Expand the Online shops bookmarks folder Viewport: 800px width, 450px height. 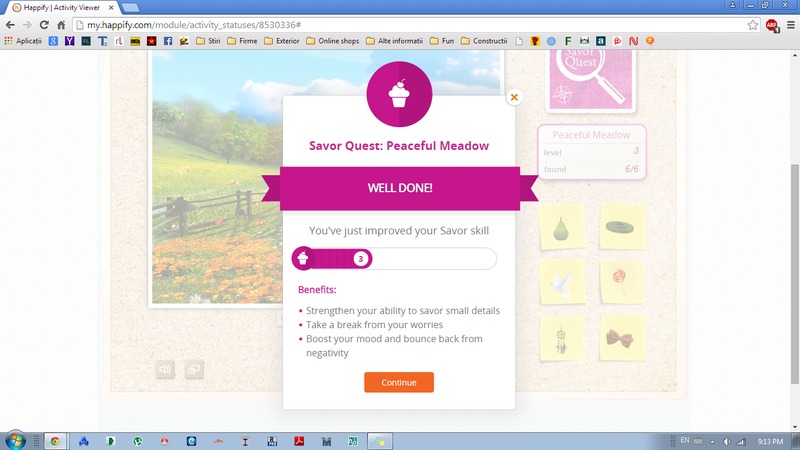pyautogui.click(x=333, y=41)
